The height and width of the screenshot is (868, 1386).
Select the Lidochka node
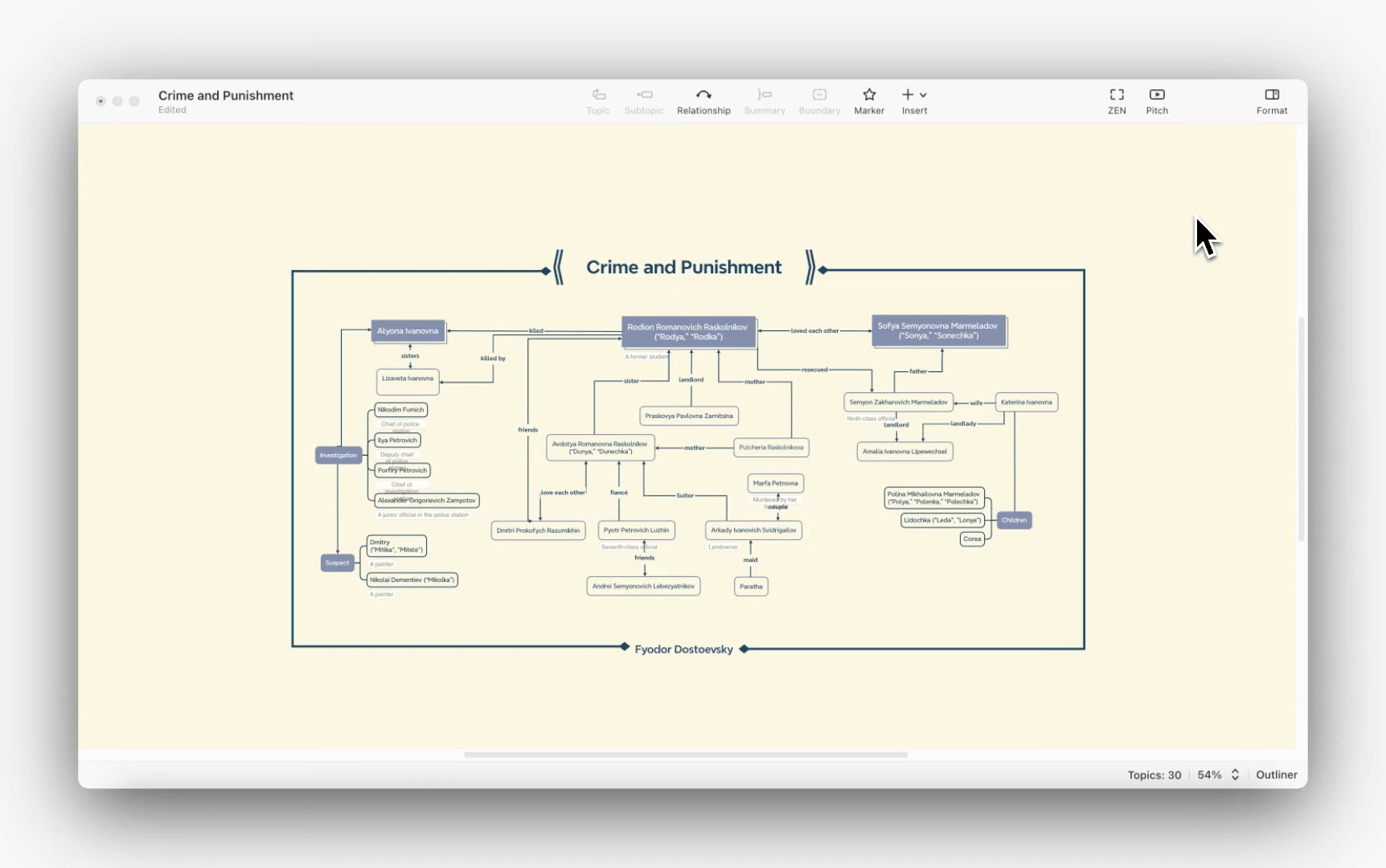[x=942, y=520]
